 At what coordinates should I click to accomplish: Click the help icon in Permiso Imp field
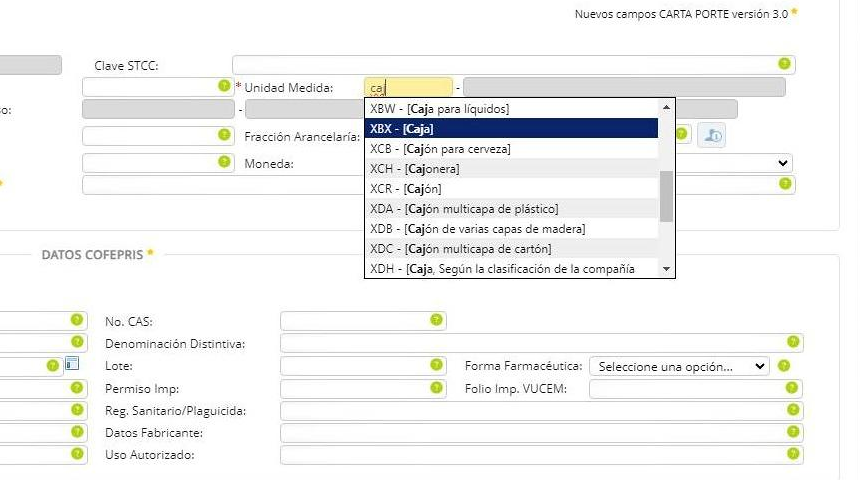[x=436, y=388]
